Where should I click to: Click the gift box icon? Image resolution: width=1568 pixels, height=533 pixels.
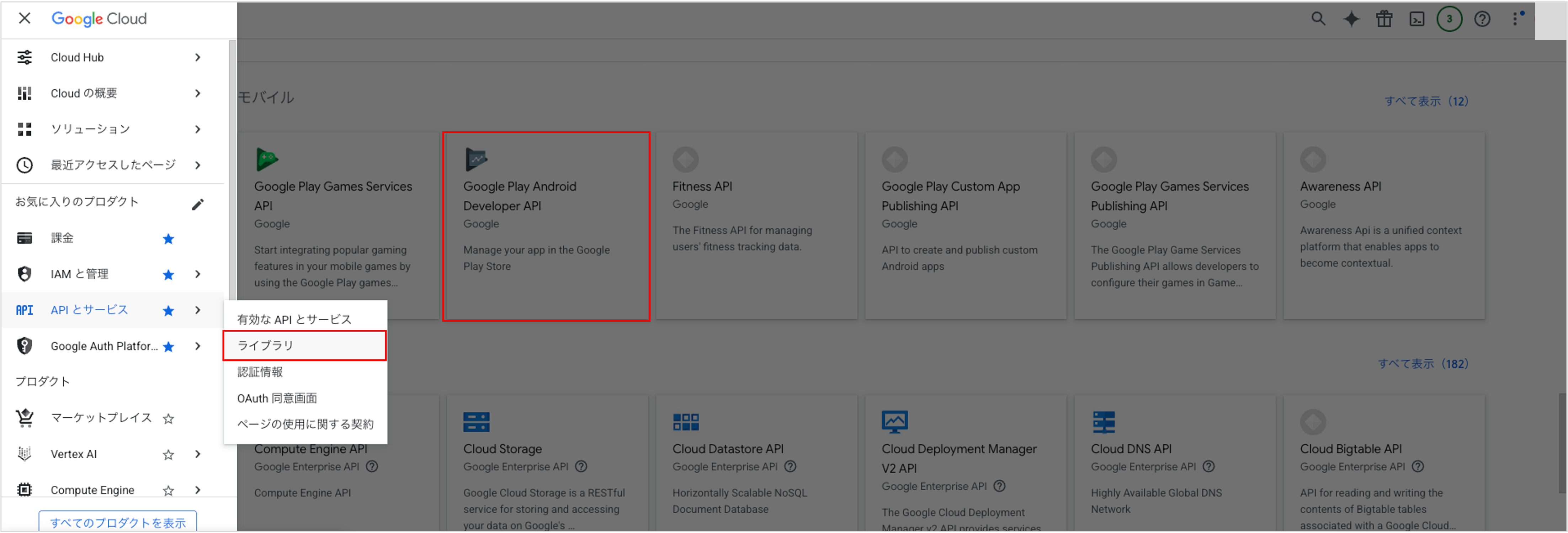click(x=1384, y=19)
